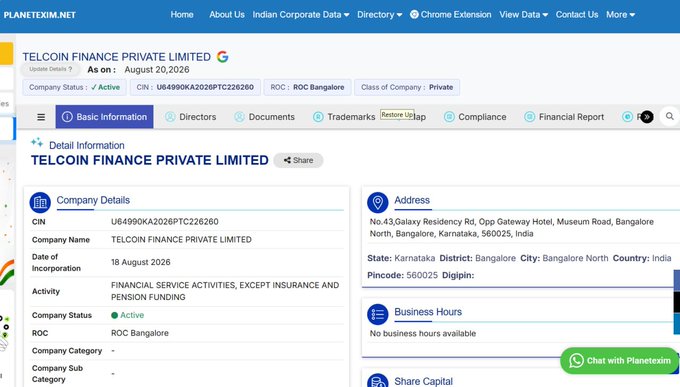Click the Company Status Active badge
The height and width of the screenshot is (387, 680).
point(75,87)
